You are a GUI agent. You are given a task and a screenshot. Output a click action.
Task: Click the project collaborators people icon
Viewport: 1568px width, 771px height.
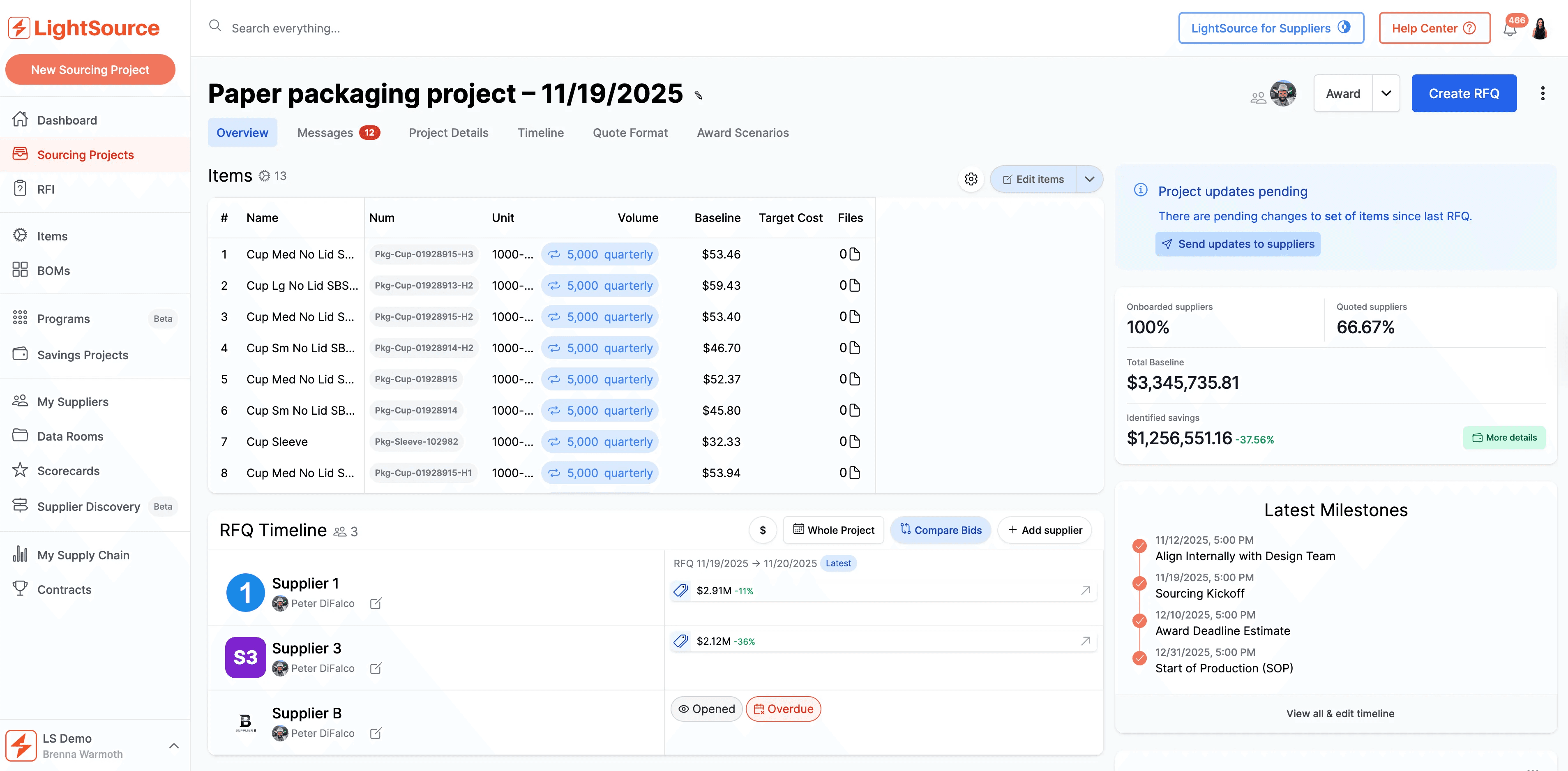pyautogui.click(x=1258, y=97)
